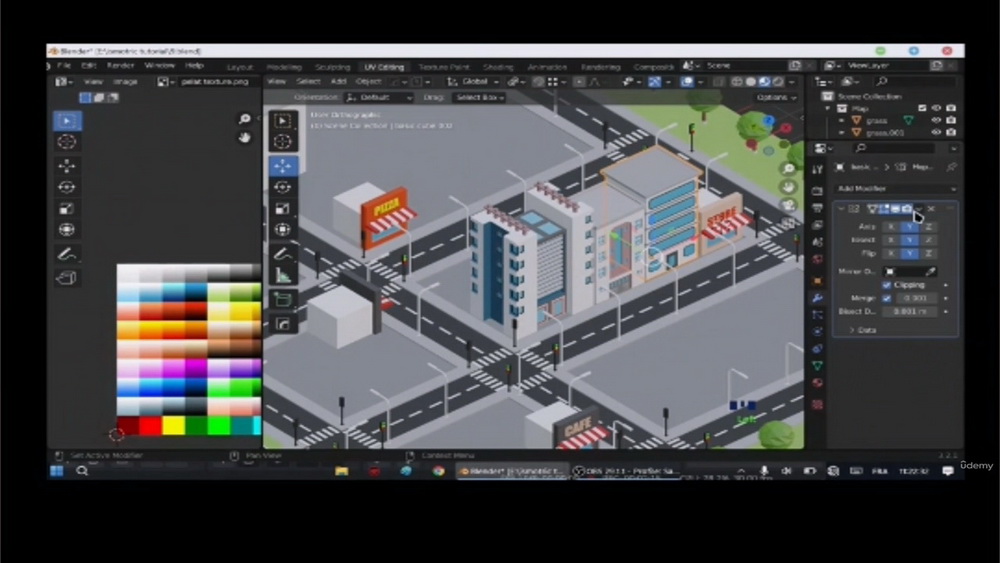The image size is (1000, 563).
Task: Switch to the Shading workspace tab
Action: click(x=498, y=67)
